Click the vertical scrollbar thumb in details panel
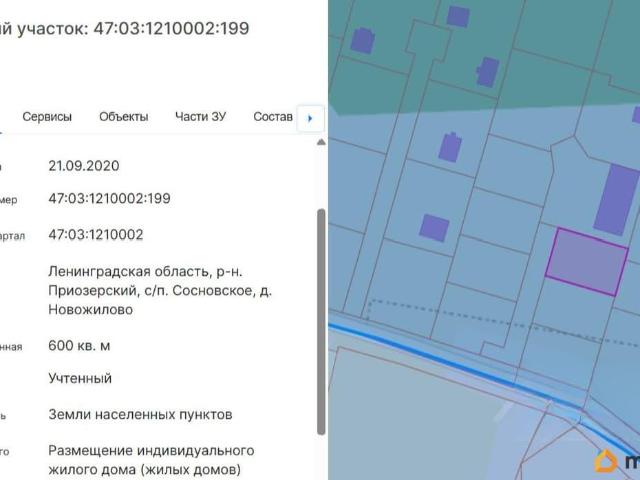 321,322
